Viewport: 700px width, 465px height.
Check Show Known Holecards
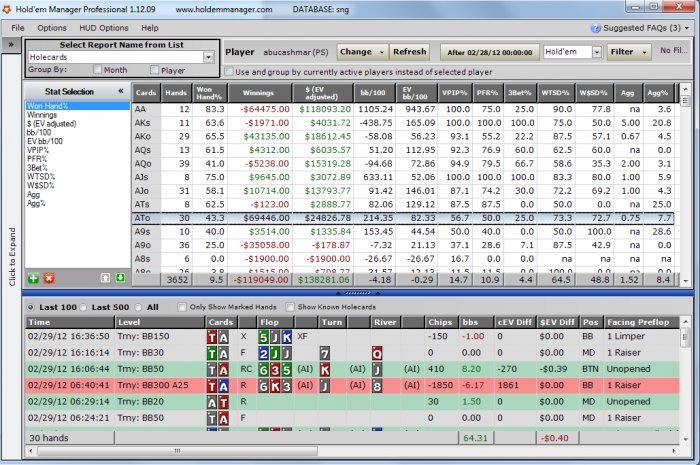coord(290,307)
